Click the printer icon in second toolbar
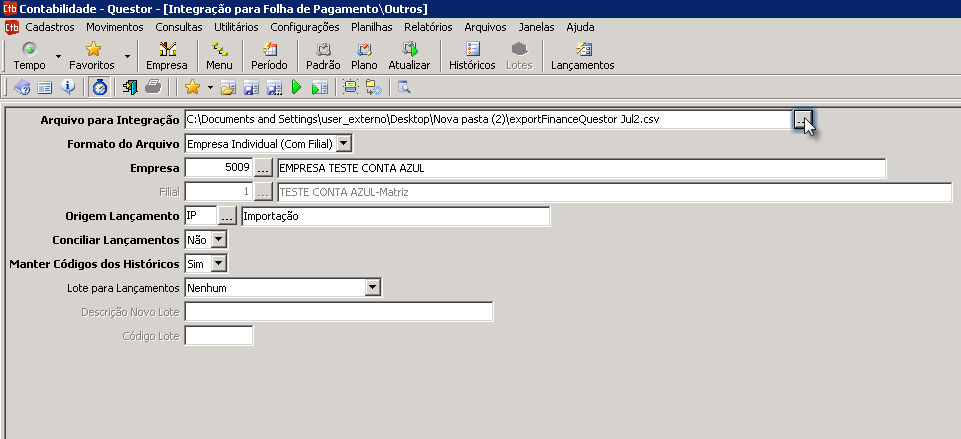Viewport: 961px width, 439px height. [153, 88]
